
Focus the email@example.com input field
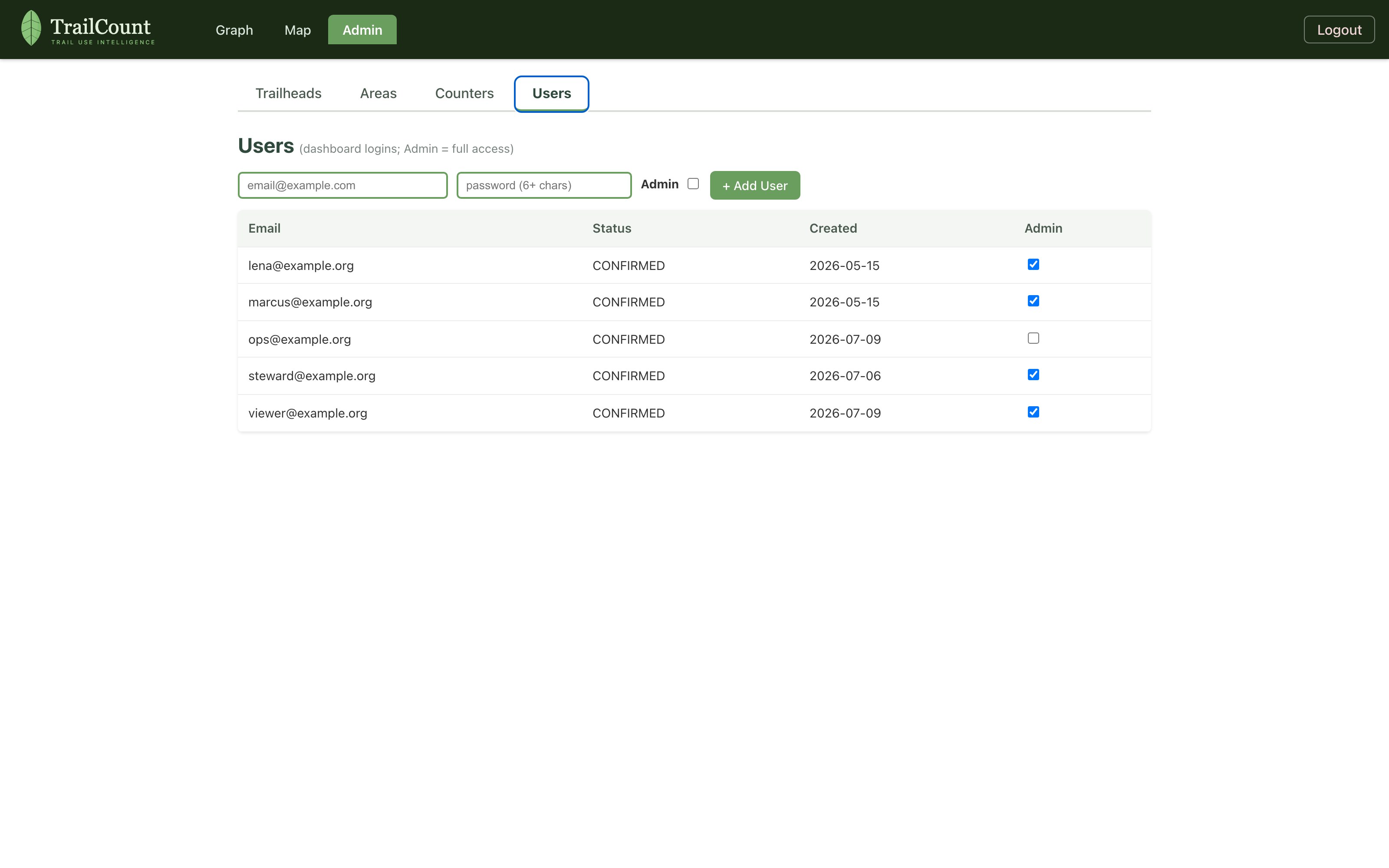342,185
